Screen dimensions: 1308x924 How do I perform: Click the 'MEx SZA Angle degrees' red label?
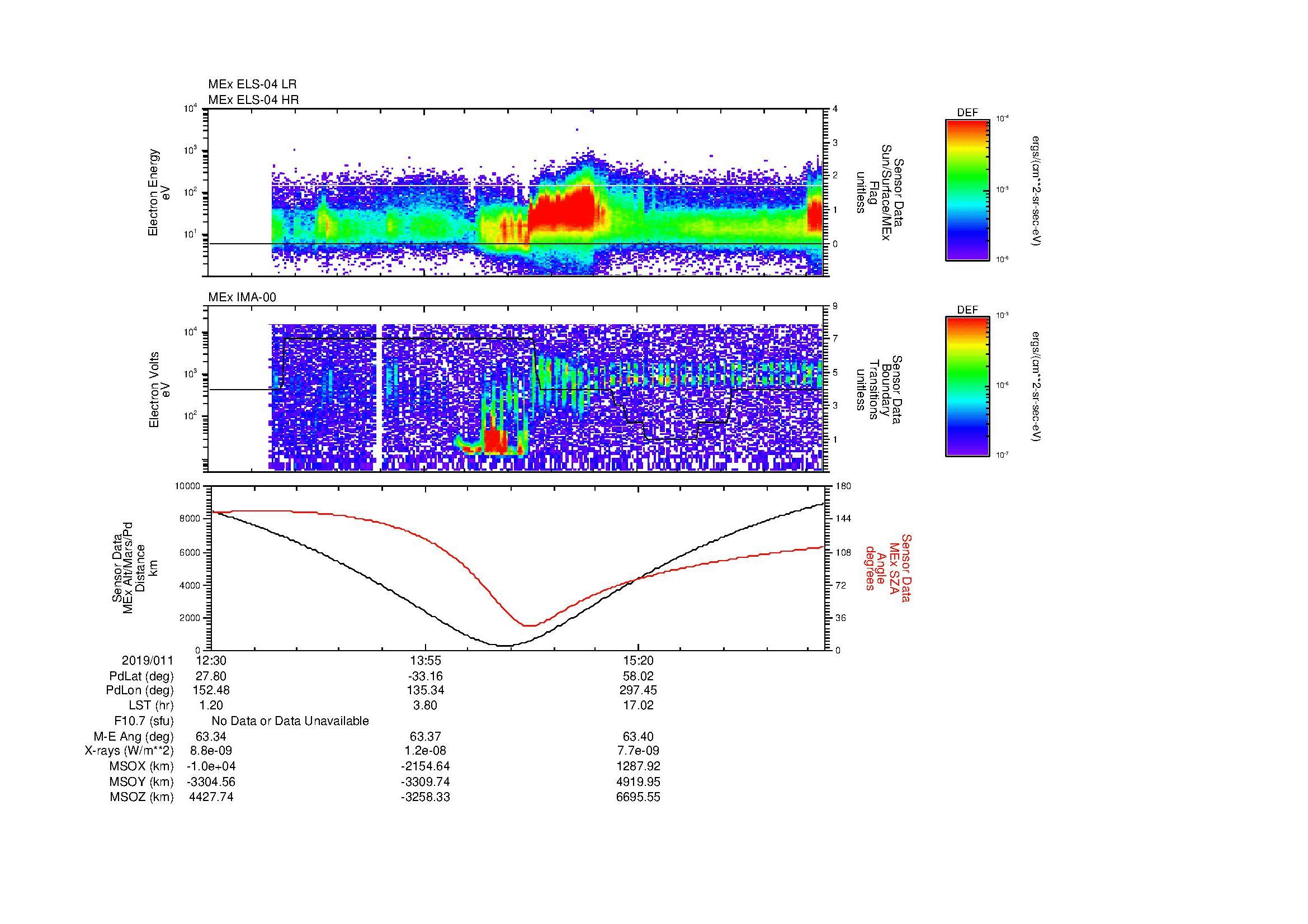881,567
